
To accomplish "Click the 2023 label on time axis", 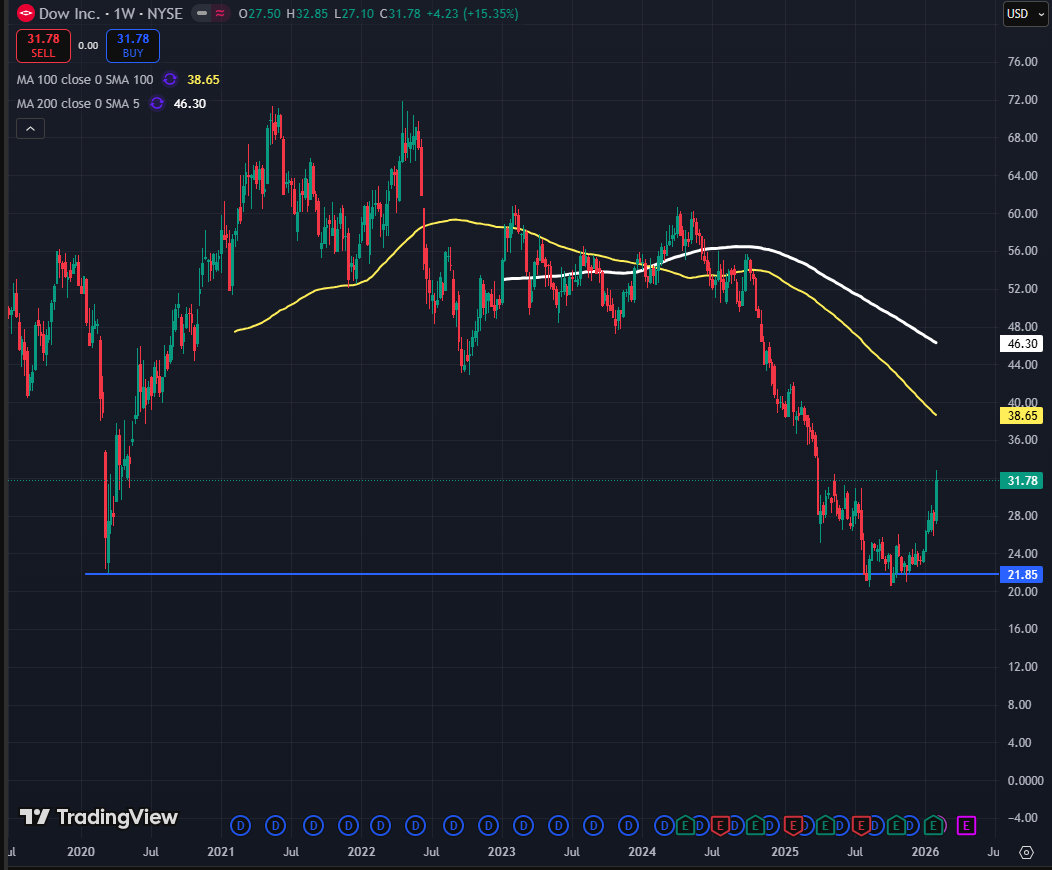I will (x=501, y=852).
